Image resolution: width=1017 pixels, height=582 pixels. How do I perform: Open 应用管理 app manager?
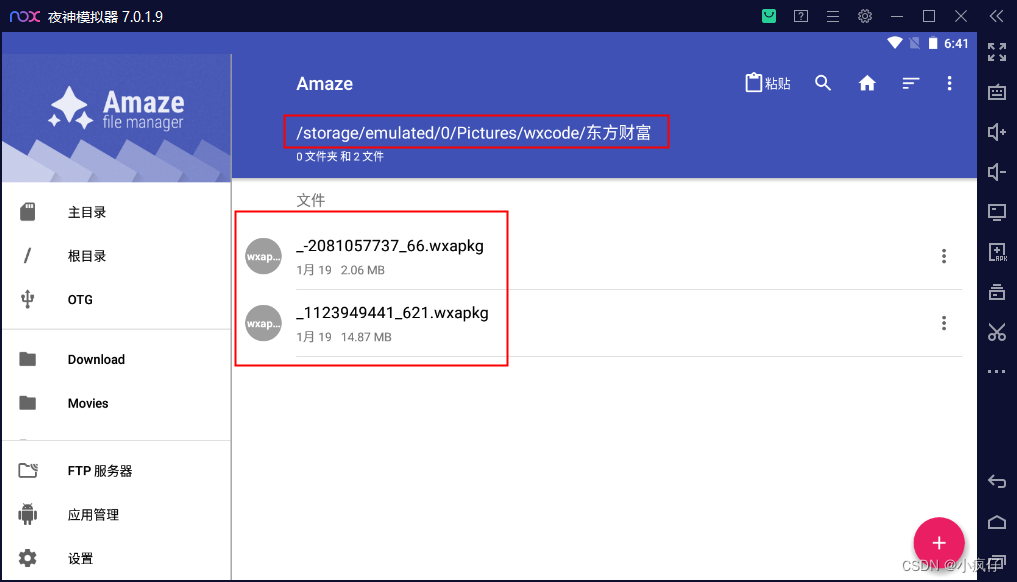pos(117,515)
